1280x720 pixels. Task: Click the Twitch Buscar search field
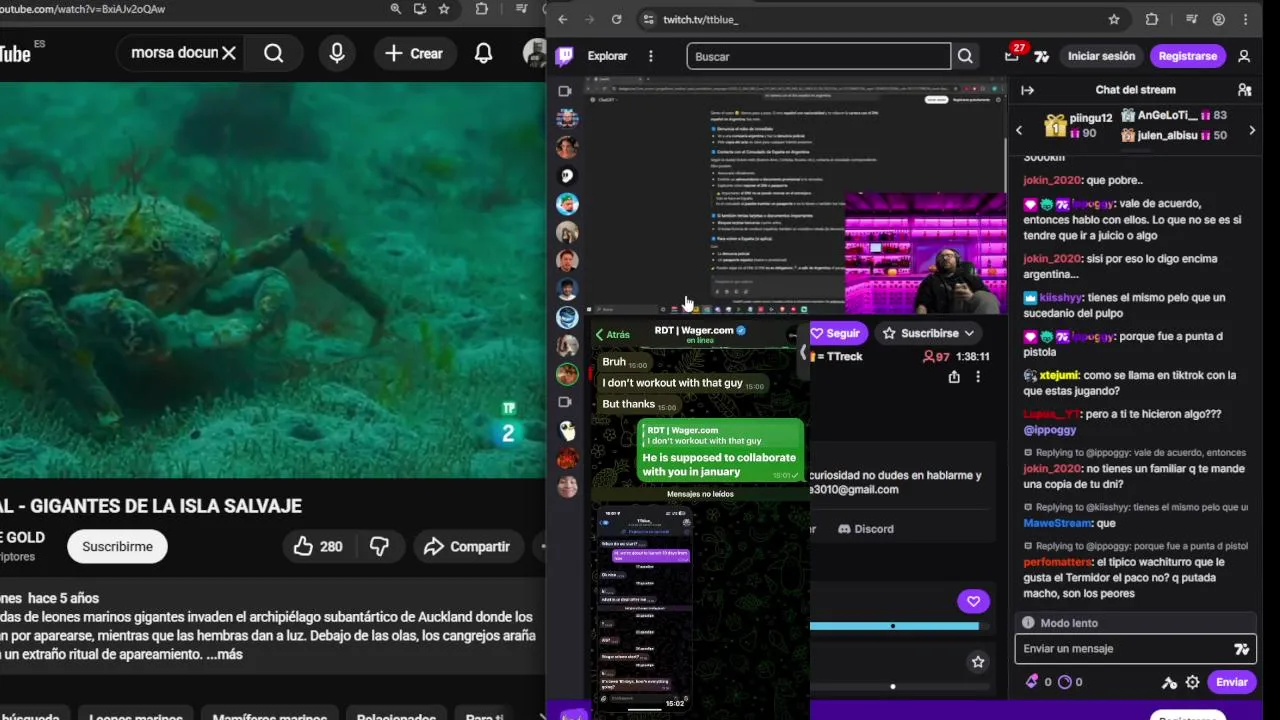[x=818, y=56]
